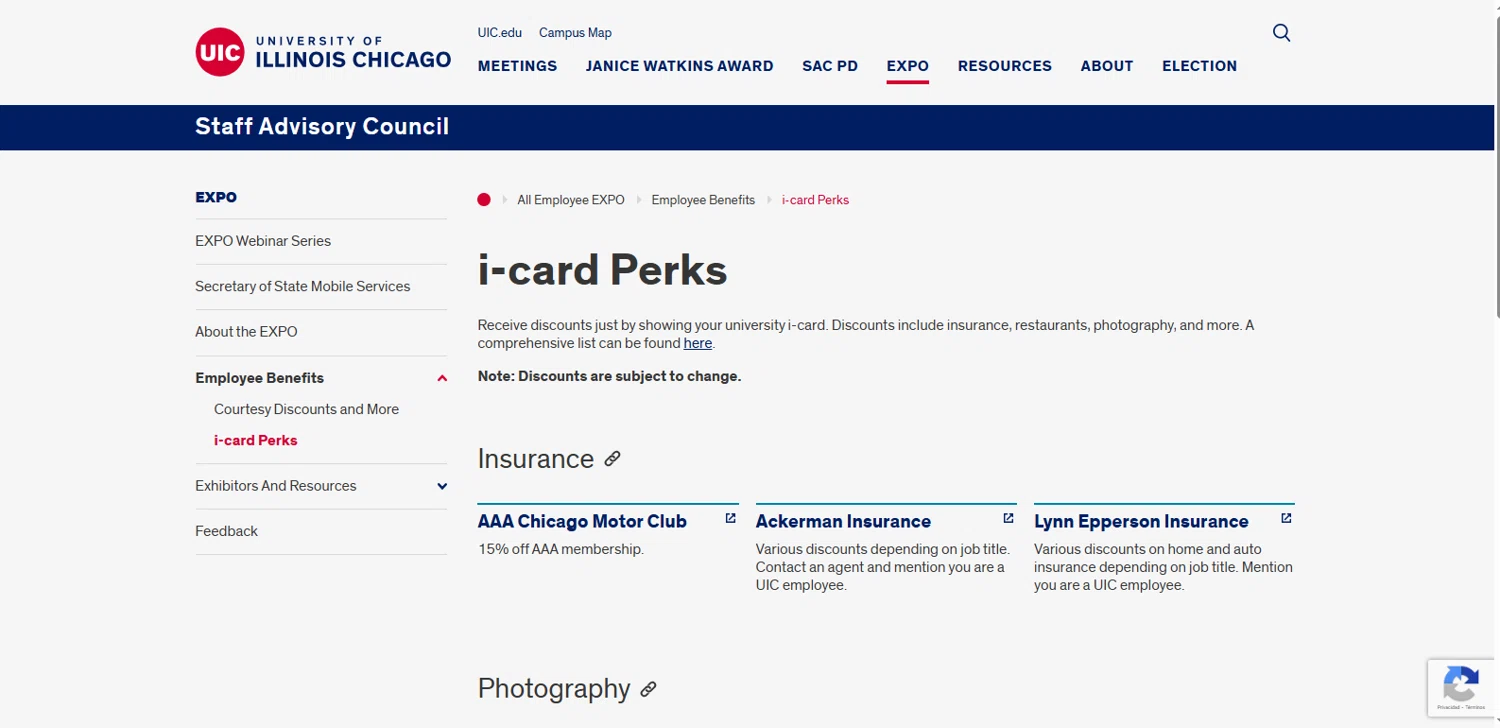This screenshot has width=1500, height=728.
Task: Open the SAC PD menu
Action: coord(830,66)
